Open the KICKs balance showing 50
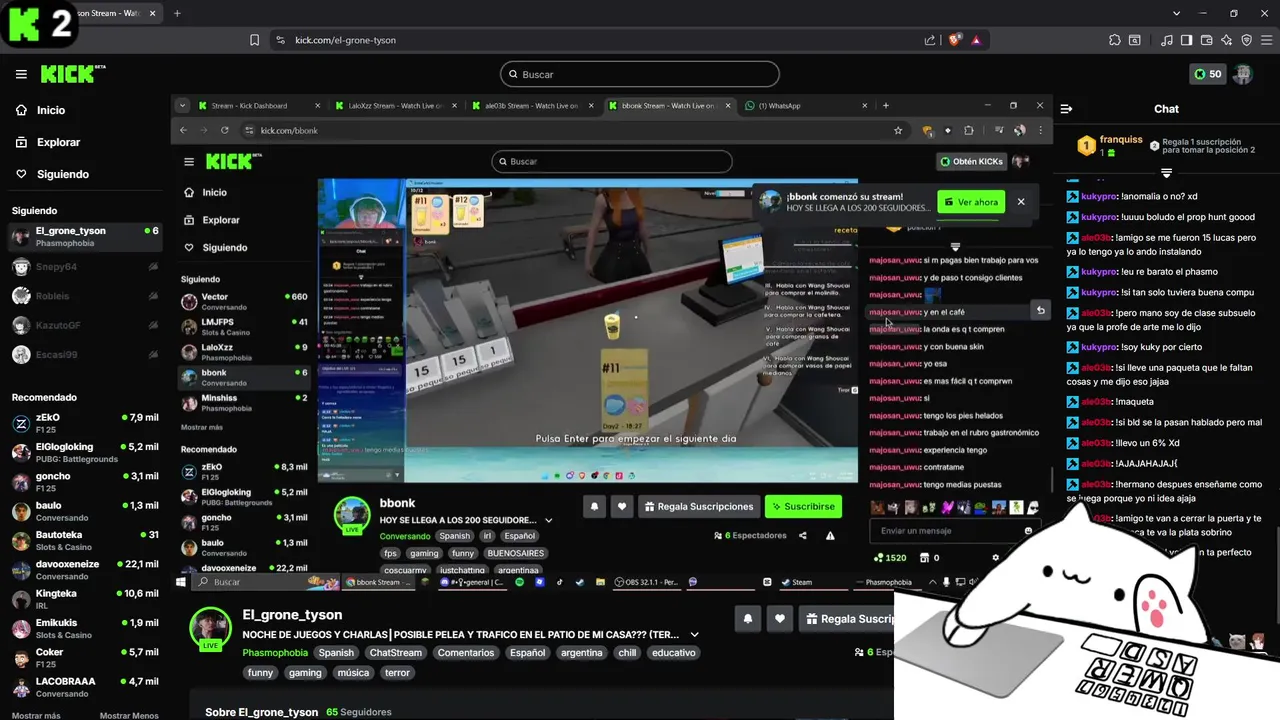The width and height of the screenshot is (1280, 720). (1208, 74)
